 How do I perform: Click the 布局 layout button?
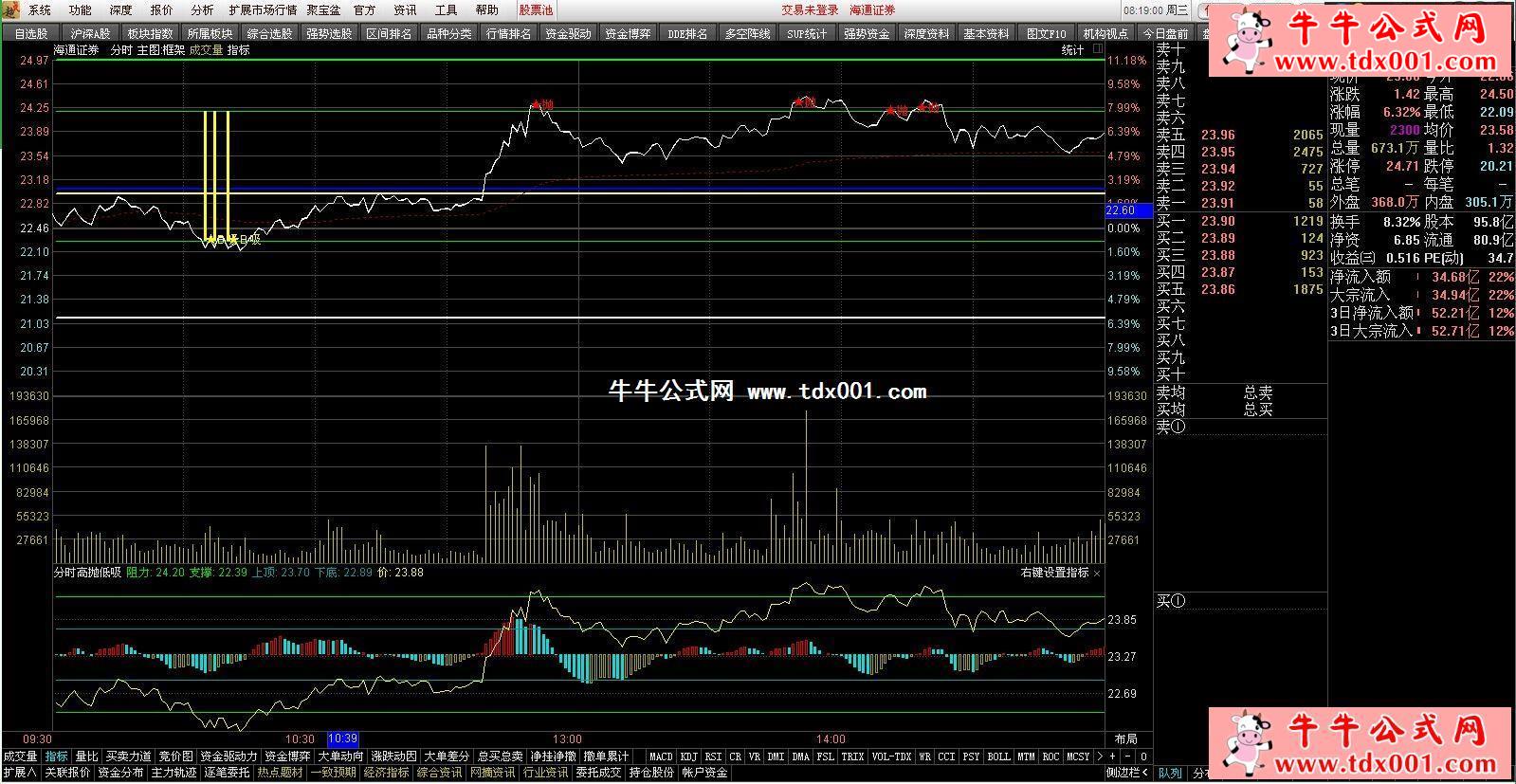coord(1125,738)
